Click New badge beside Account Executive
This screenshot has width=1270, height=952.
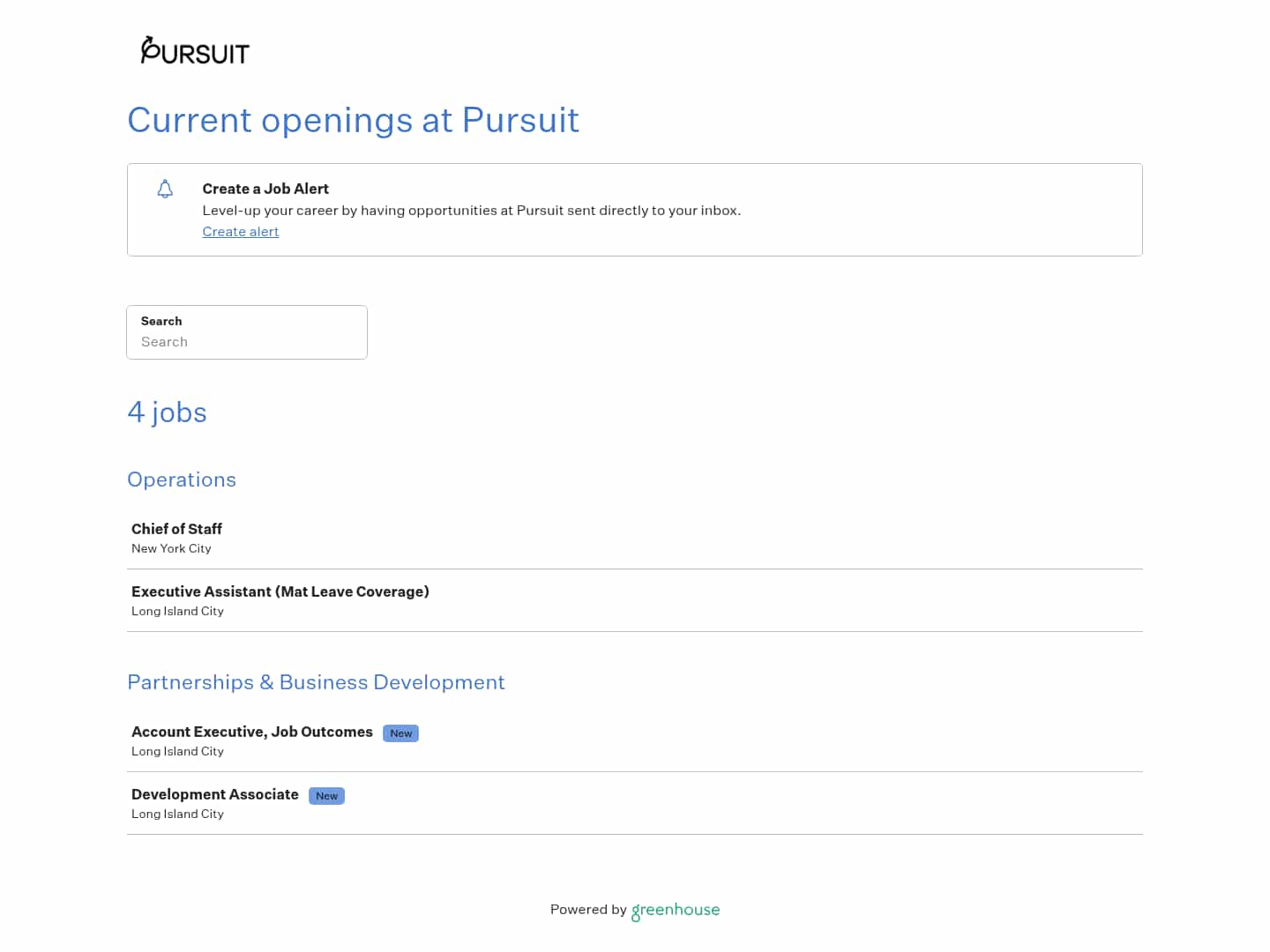pos(400,733)
